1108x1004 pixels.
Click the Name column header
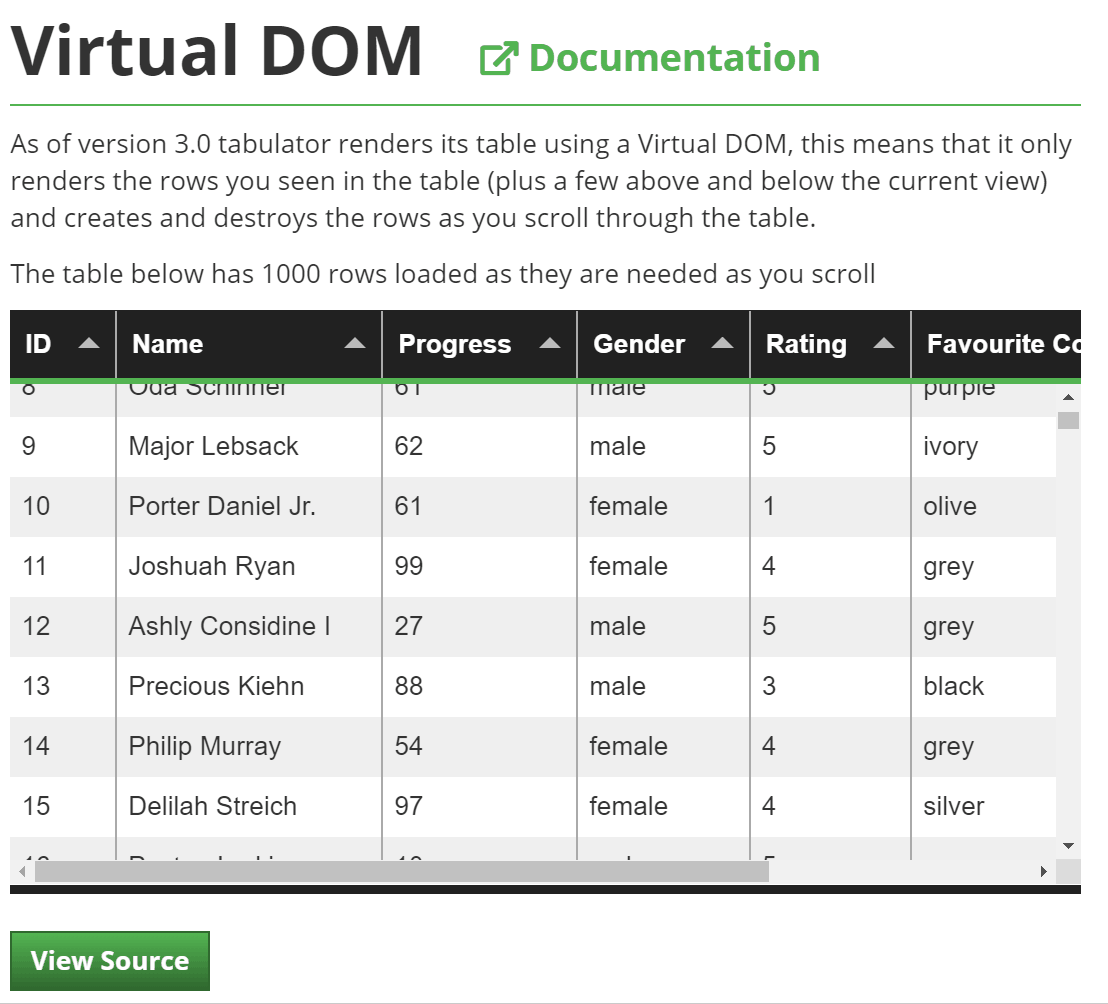pyautogui.click(x=249, y=344)
